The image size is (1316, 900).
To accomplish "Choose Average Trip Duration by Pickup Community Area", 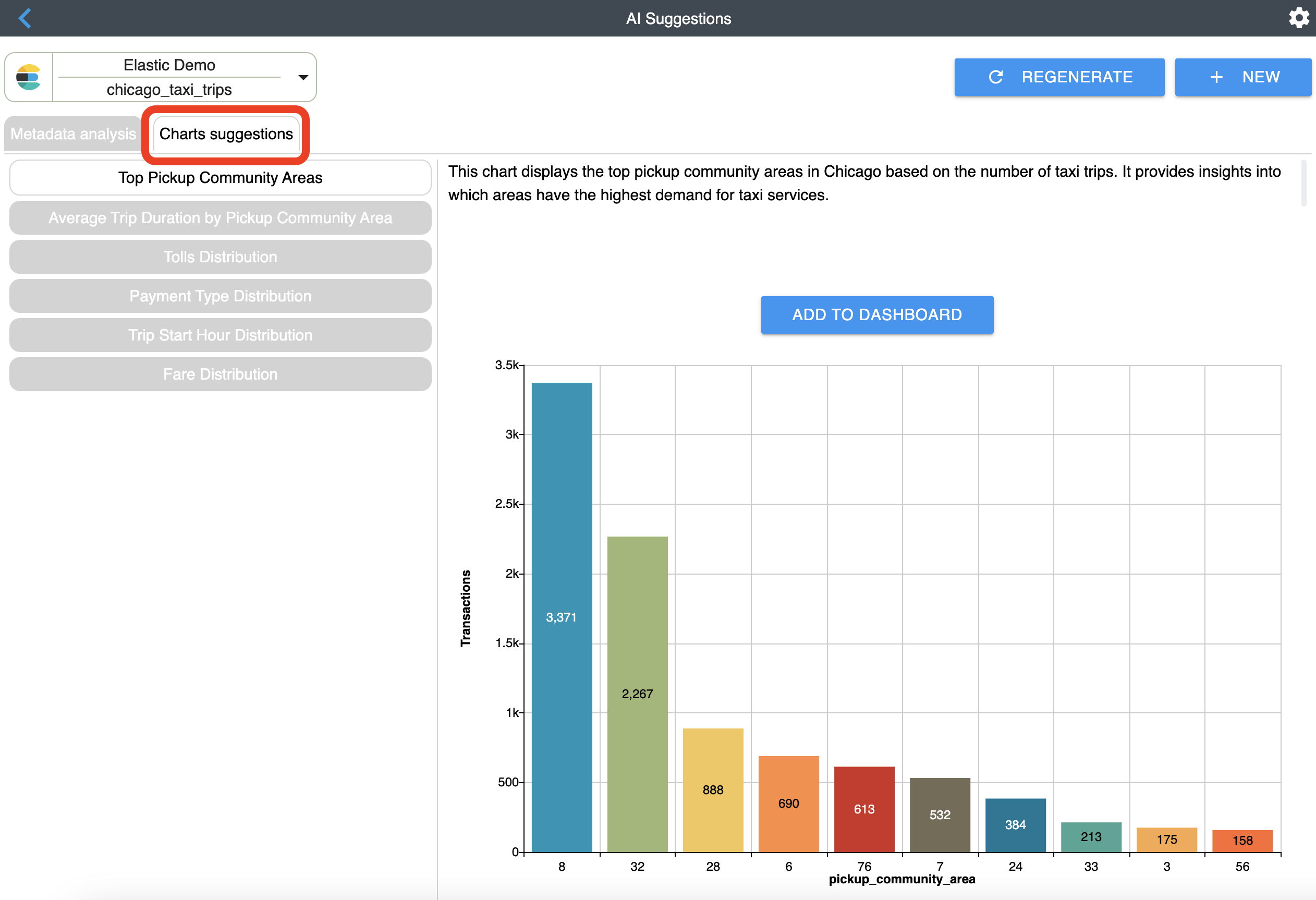I will [x=220, y=217].
